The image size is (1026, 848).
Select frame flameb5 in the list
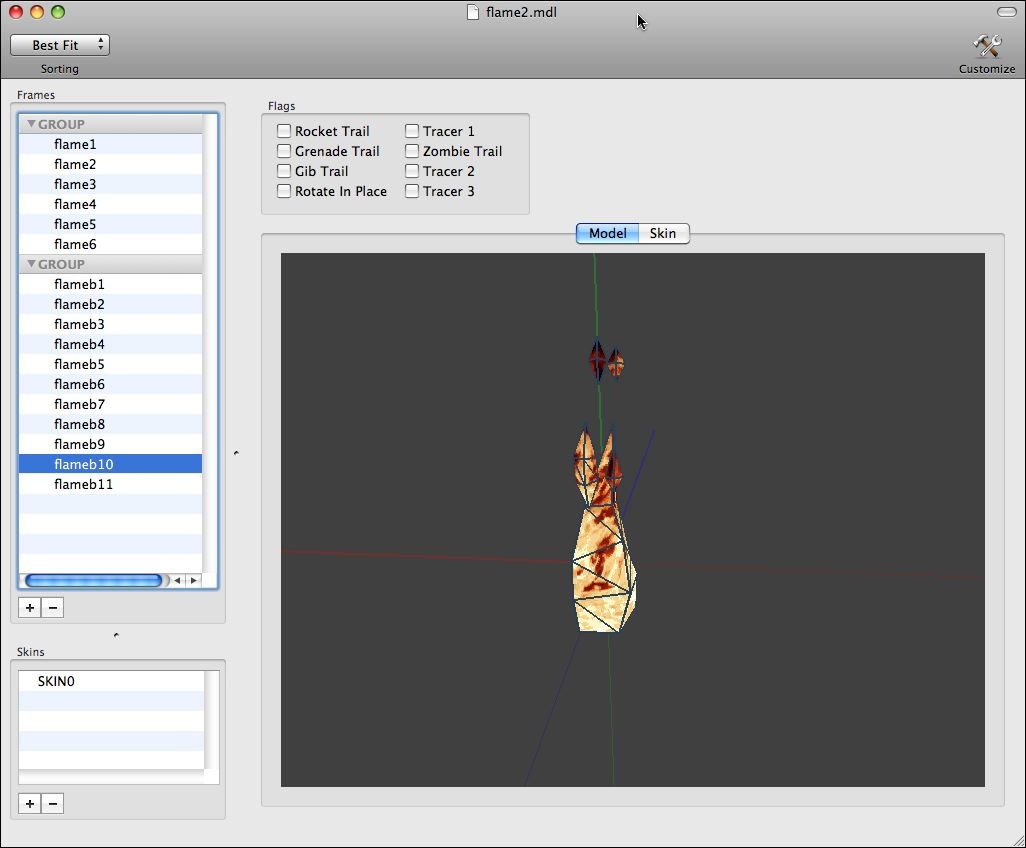(x=79, y=364)
